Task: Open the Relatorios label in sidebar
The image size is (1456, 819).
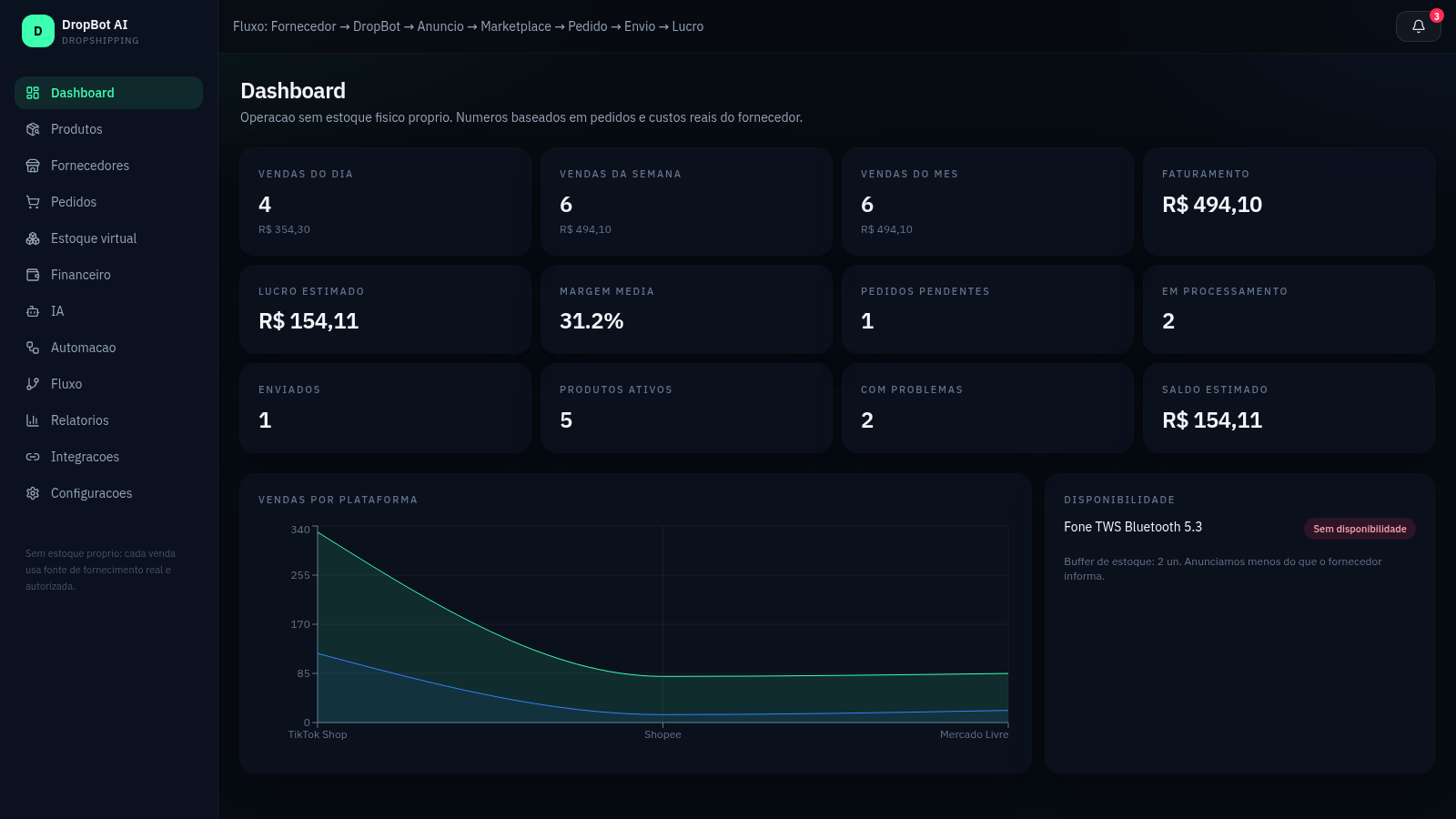Action: (x=80, y=420)
